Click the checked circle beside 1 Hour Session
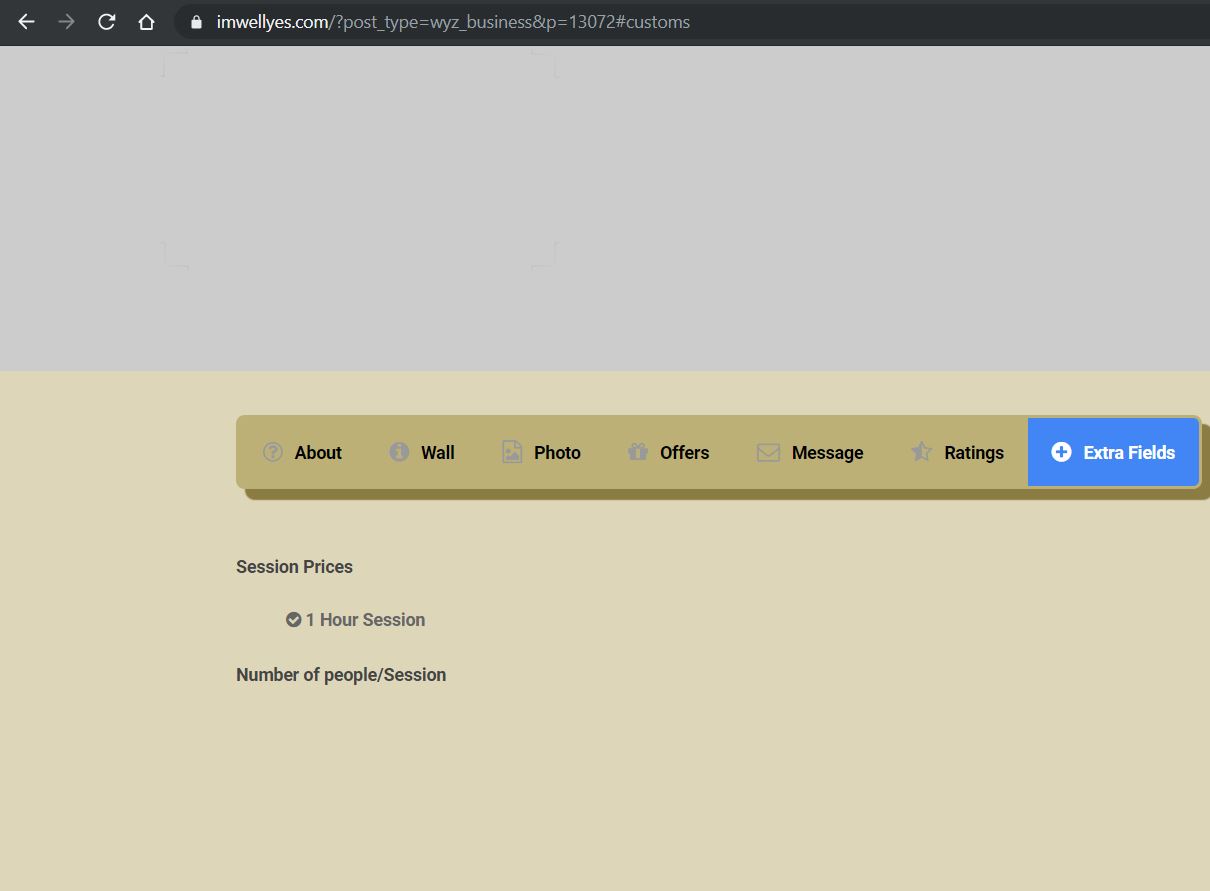Image resolution: width=1210 pixels, height=891 pixels. pos(293,620)
